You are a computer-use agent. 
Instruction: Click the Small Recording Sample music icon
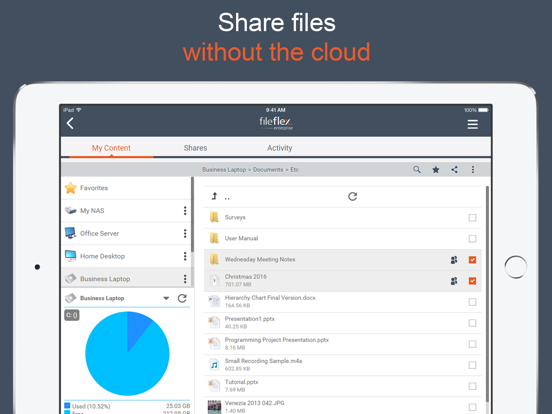click(214, 365)
